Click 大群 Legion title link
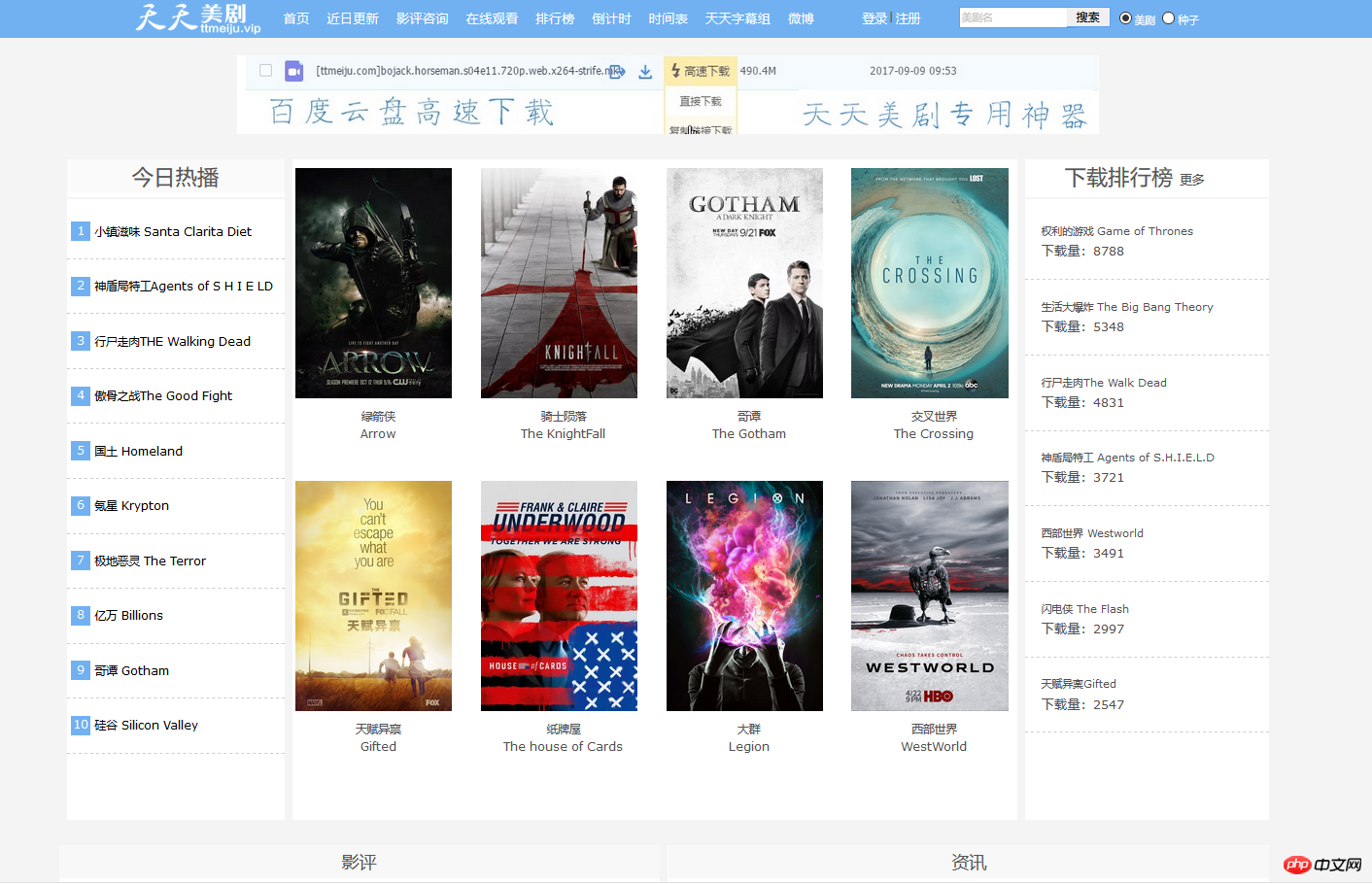This screenshot has height=884, width=1372. (x=748, y=738)
